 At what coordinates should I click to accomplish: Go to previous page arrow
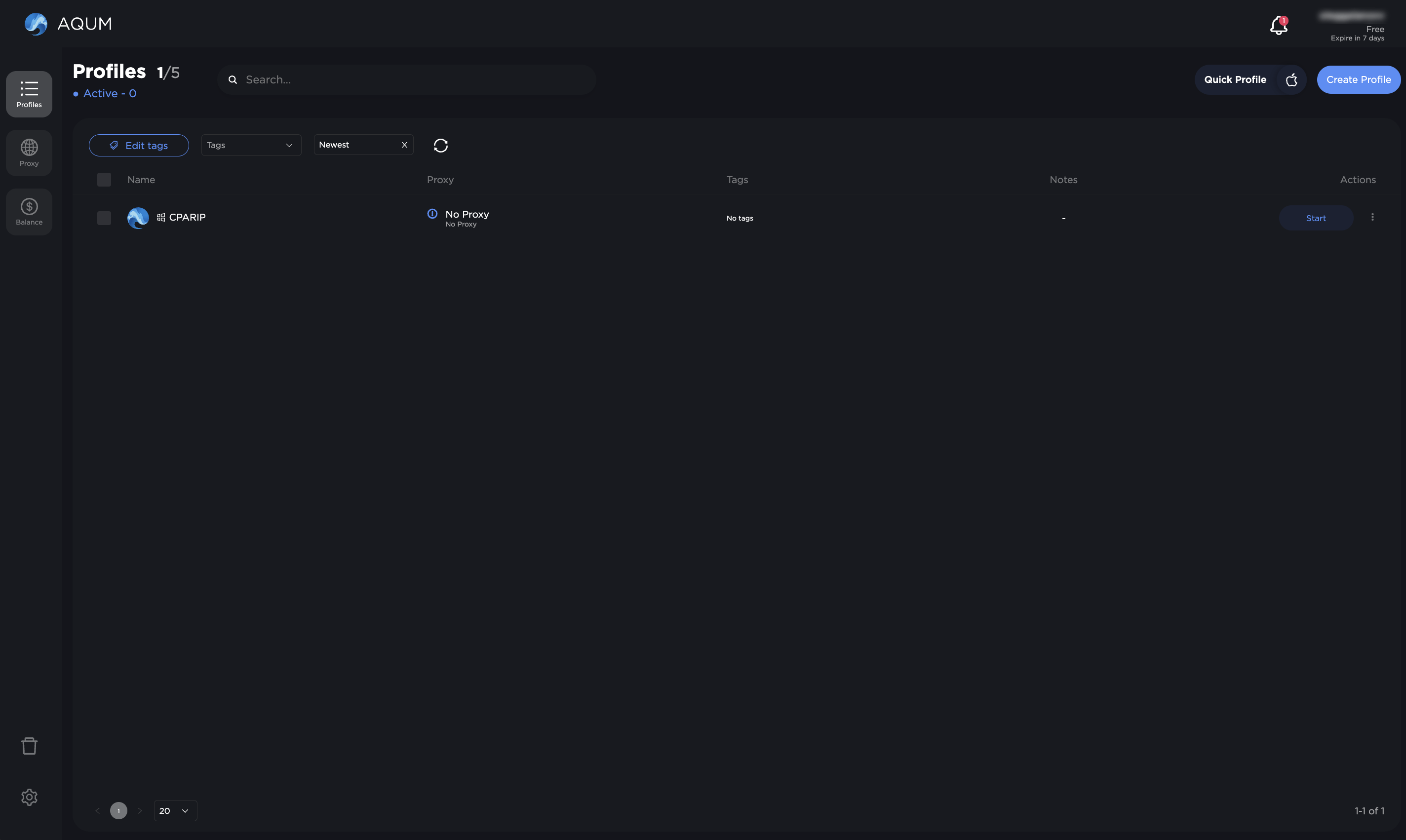(97, 810)
